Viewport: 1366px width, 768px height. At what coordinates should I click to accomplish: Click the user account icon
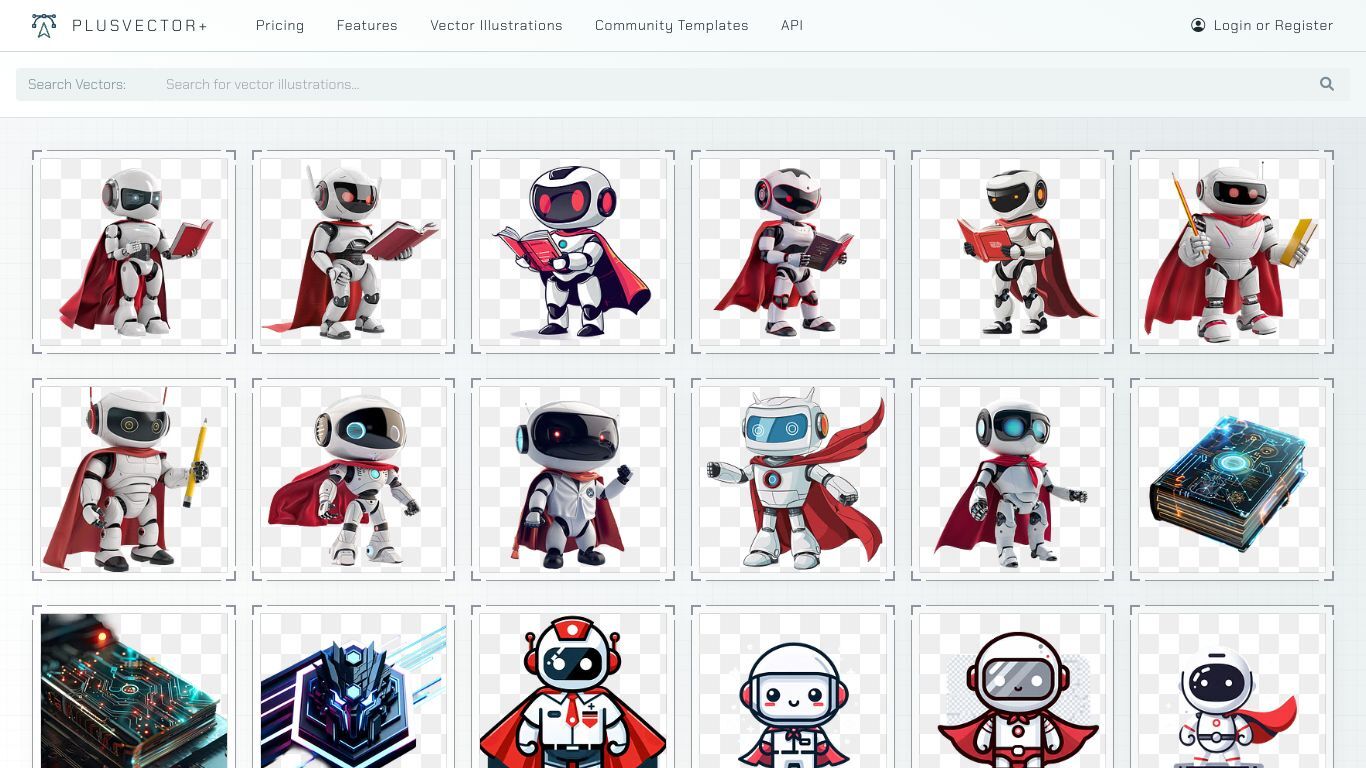[x=1198, y=25]
